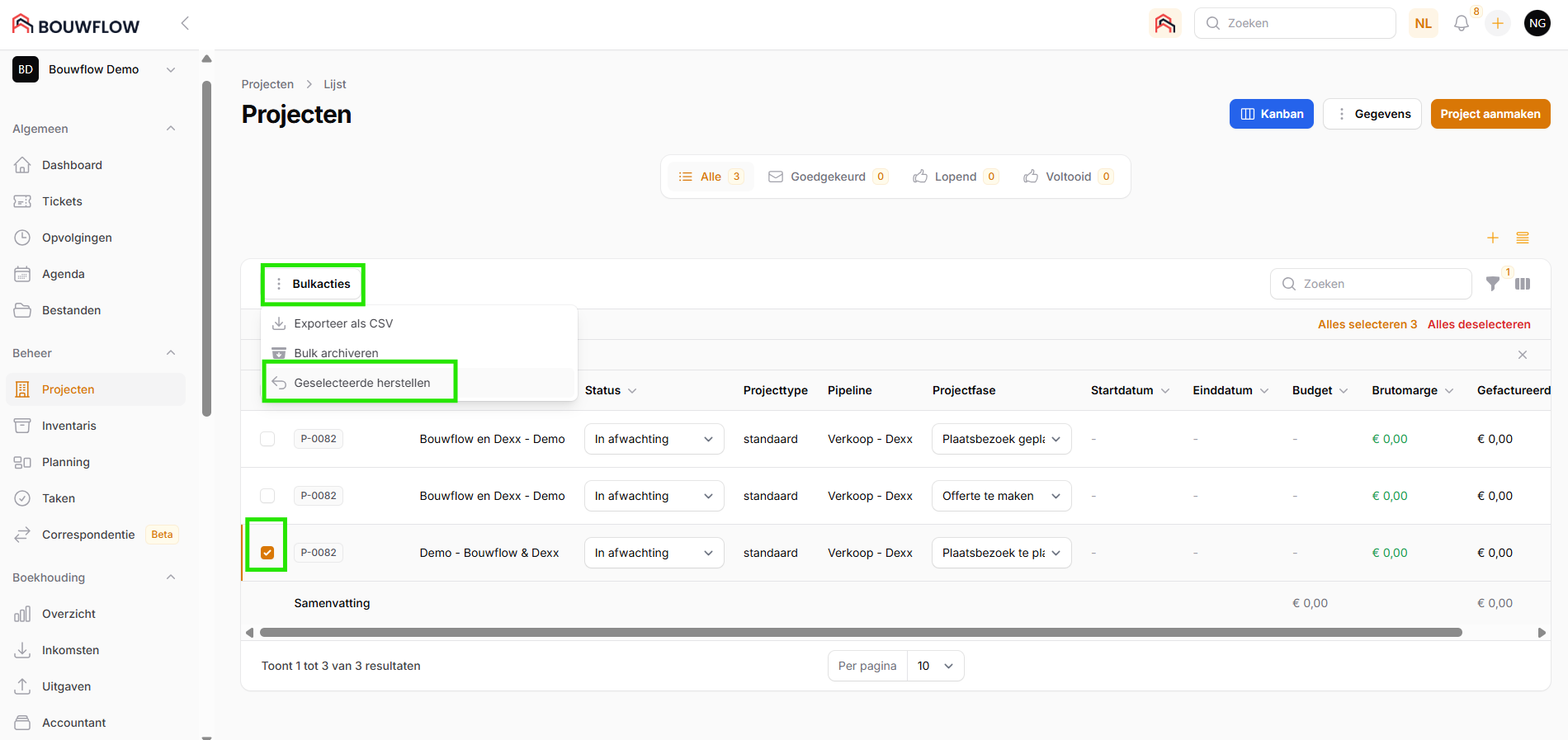Viewport: 1568px width, 740px height.
Task: Click the Alles deselecteren link
Action: (x=1478, y=324)
